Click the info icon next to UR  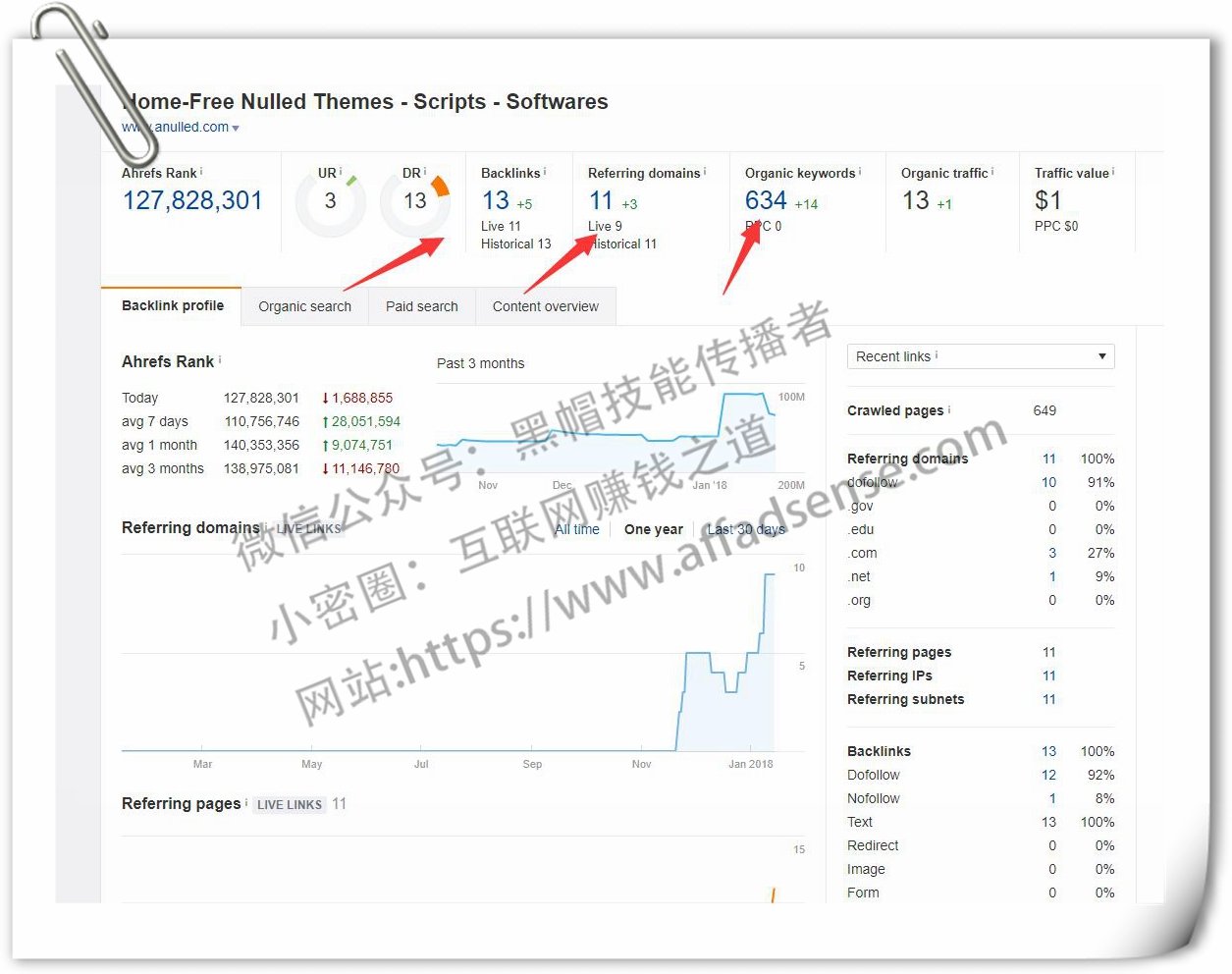pyautogui.click(x=341, y=171)
